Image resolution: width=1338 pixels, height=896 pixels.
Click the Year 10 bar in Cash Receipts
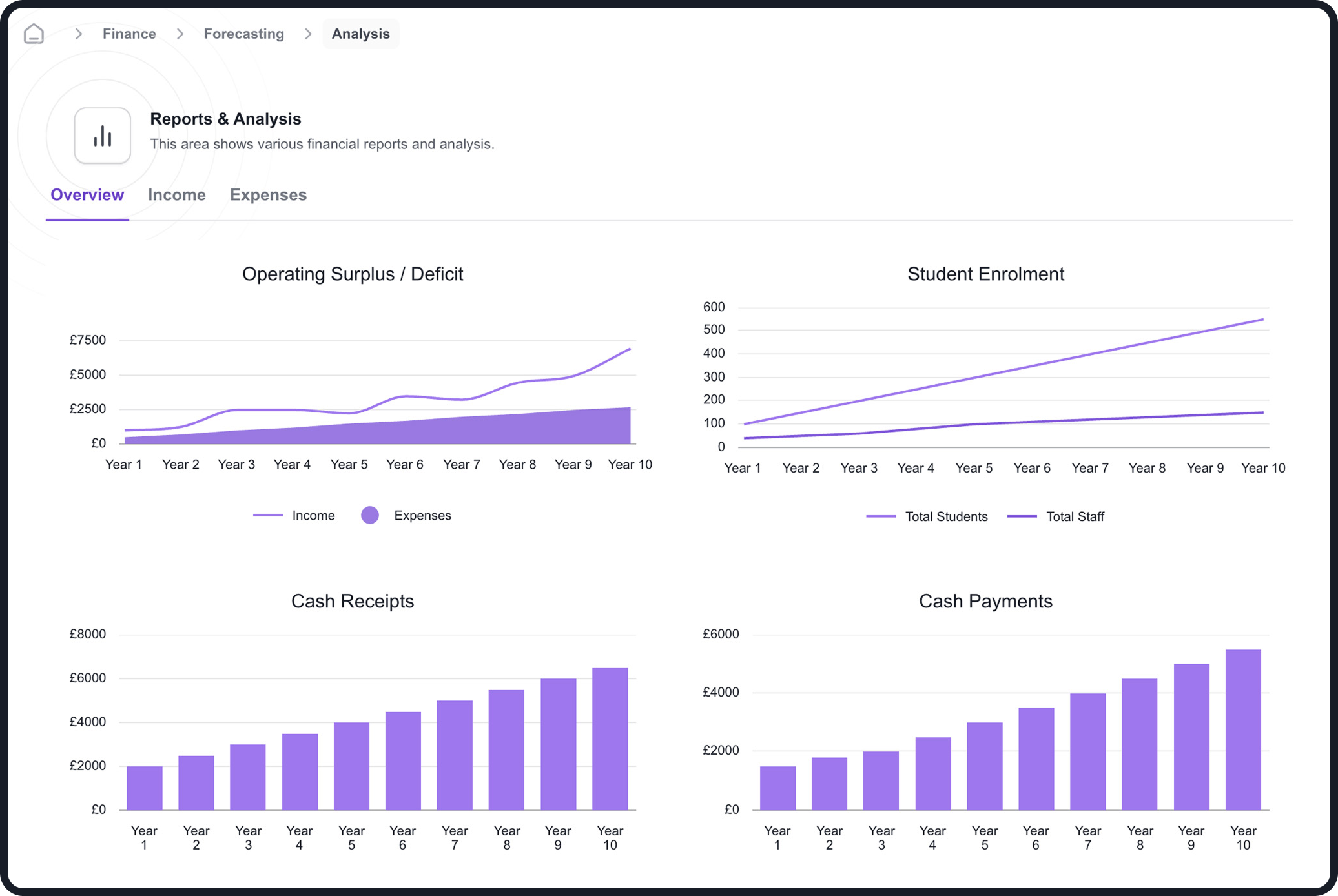pyautogui.click(x=610, y=738)
